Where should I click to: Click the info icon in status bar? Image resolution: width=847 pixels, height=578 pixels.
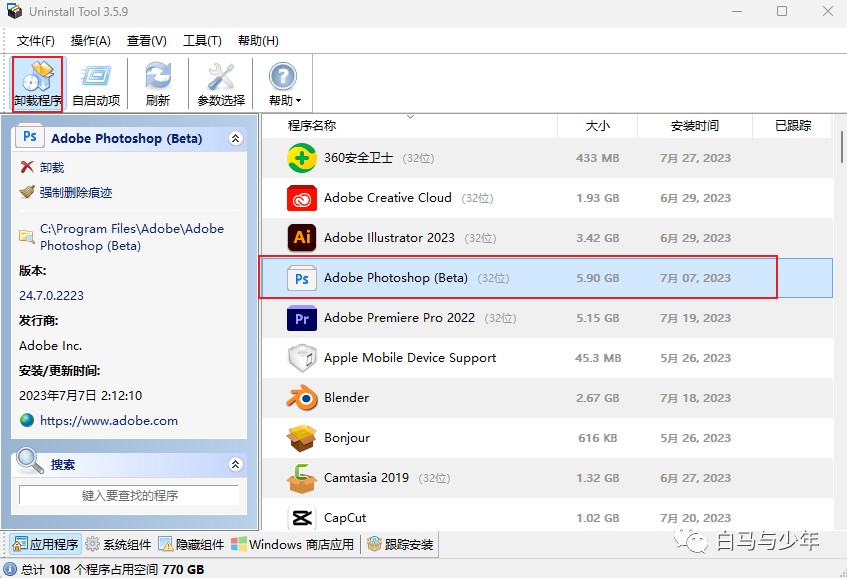[10, 569]
